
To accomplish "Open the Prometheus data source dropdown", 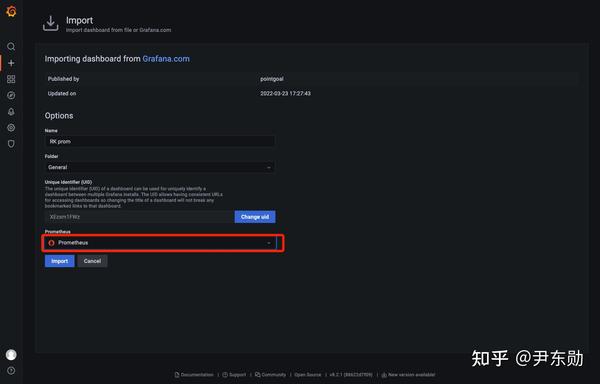I will pos(160,243).
